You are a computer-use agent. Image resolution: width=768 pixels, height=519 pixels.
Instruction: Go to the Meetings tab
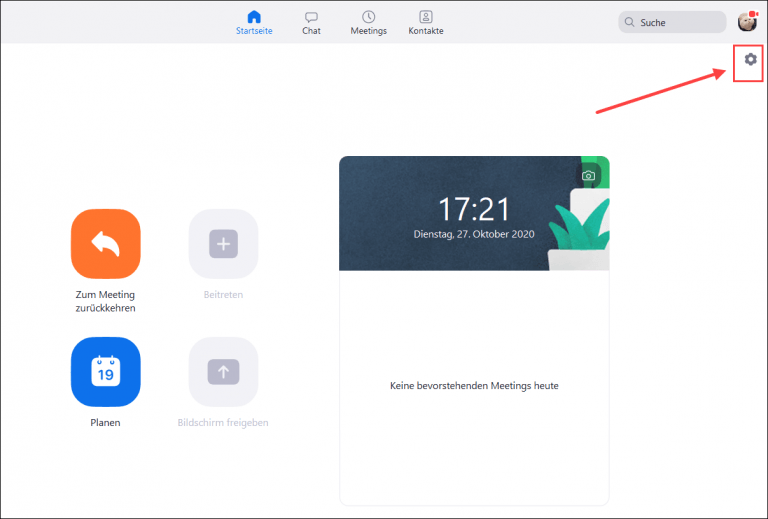click(x=368, y=22)
